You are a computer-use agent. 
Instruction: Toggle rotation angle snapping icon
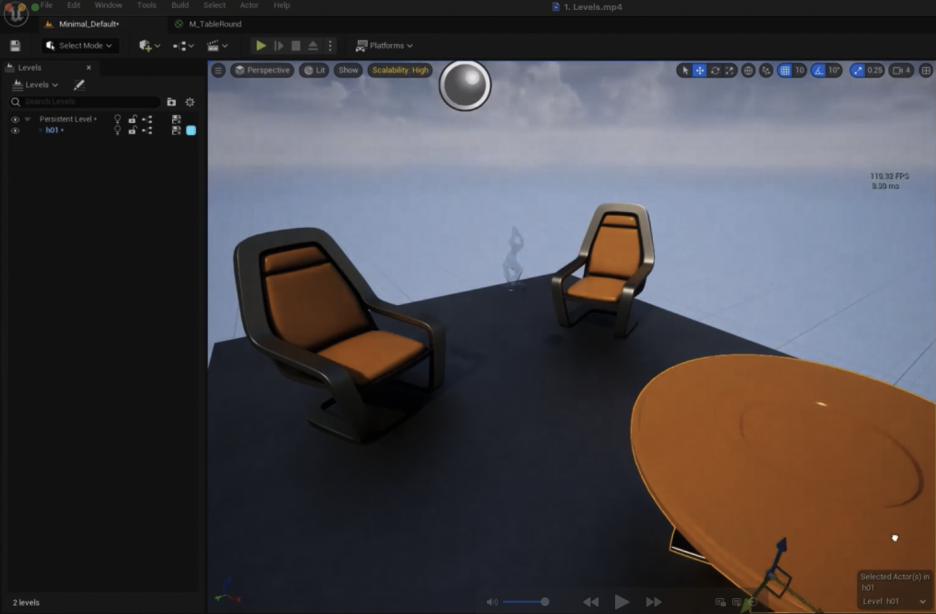[818, 70]
